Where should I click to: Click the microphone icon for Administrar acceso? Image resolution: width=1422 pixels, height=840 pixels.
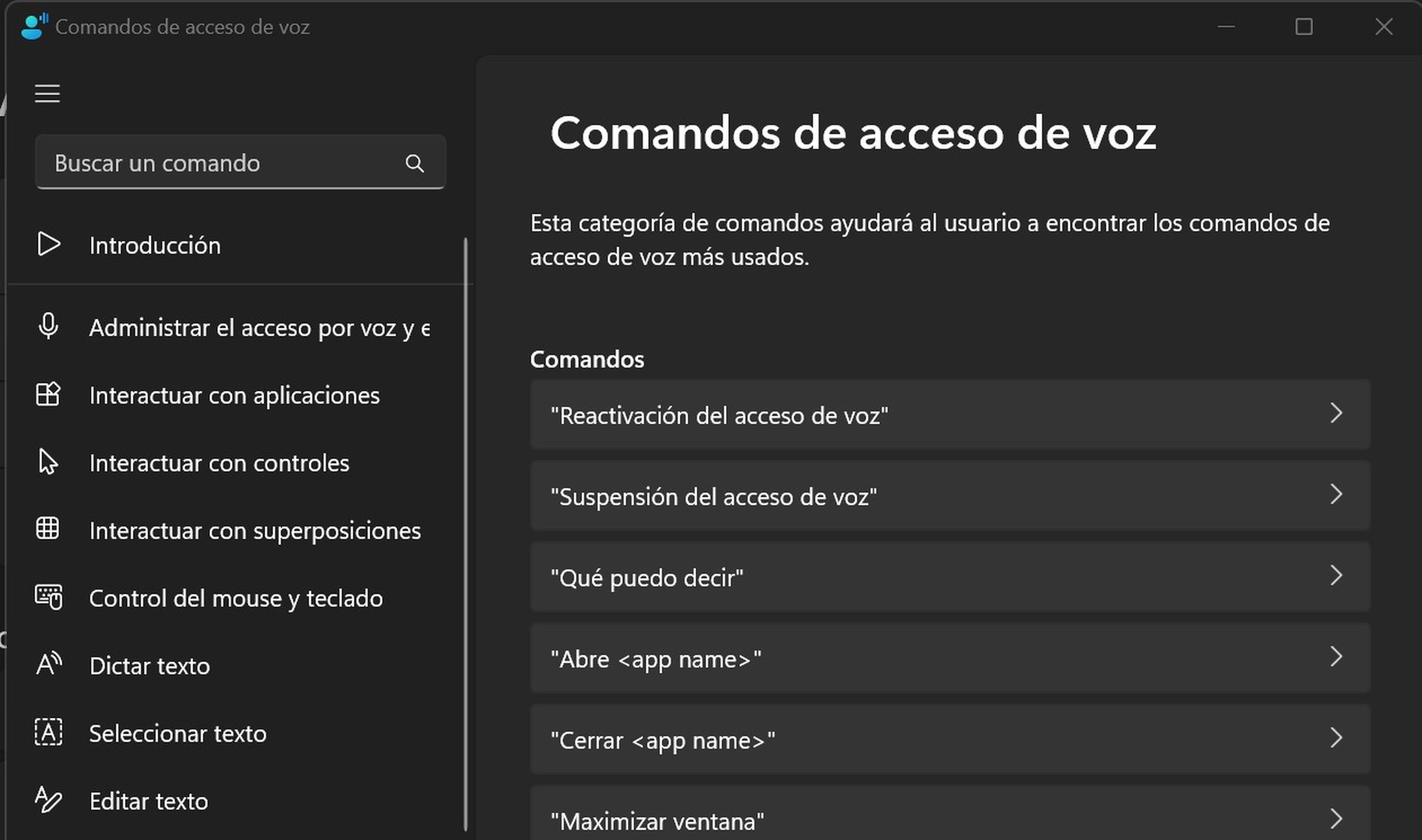[48, 327]
